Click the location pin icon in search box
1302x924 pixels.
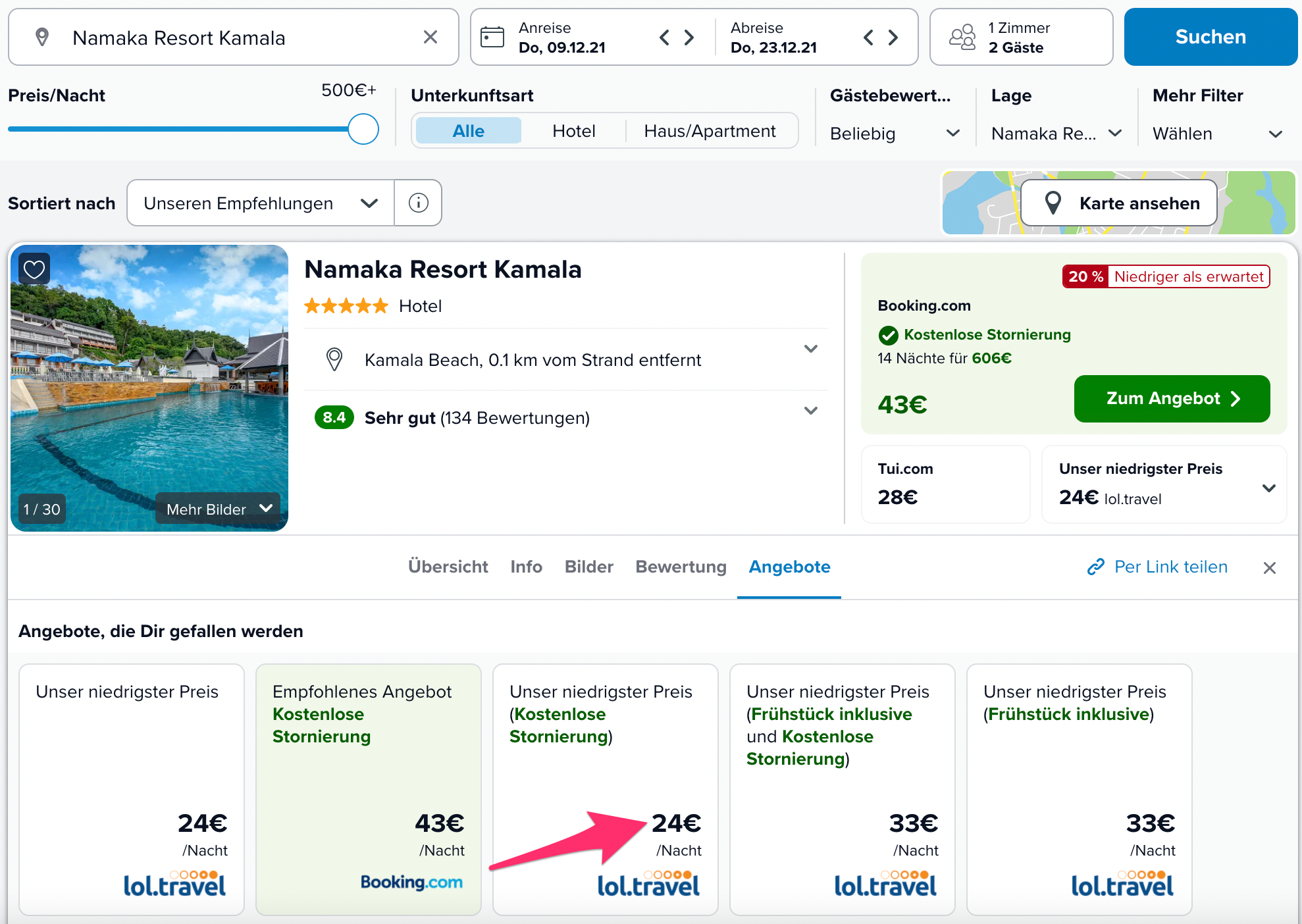pos(42,37)
